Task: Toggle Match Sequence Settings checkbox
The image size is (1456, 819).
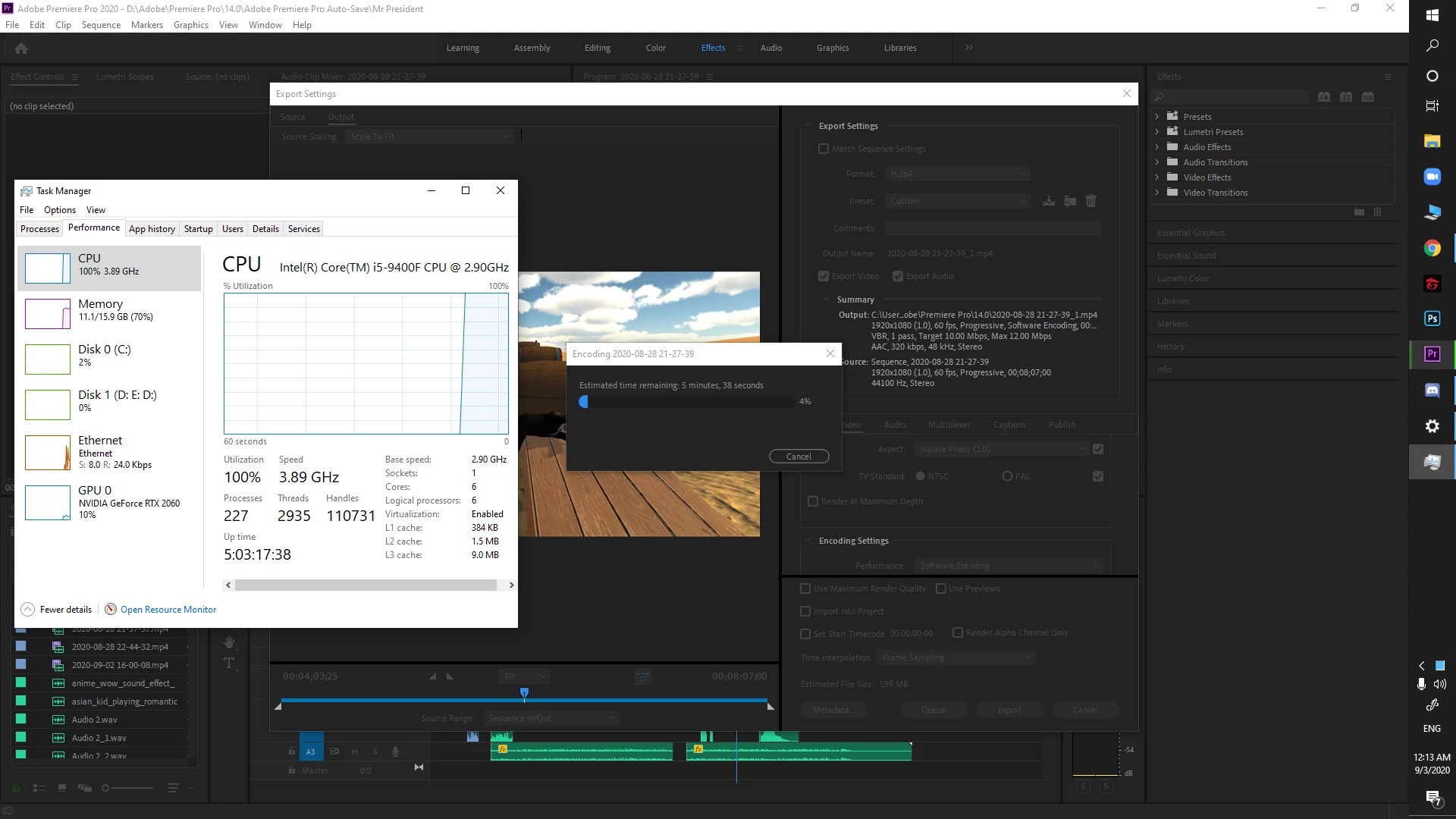Action: coord(824,149)
